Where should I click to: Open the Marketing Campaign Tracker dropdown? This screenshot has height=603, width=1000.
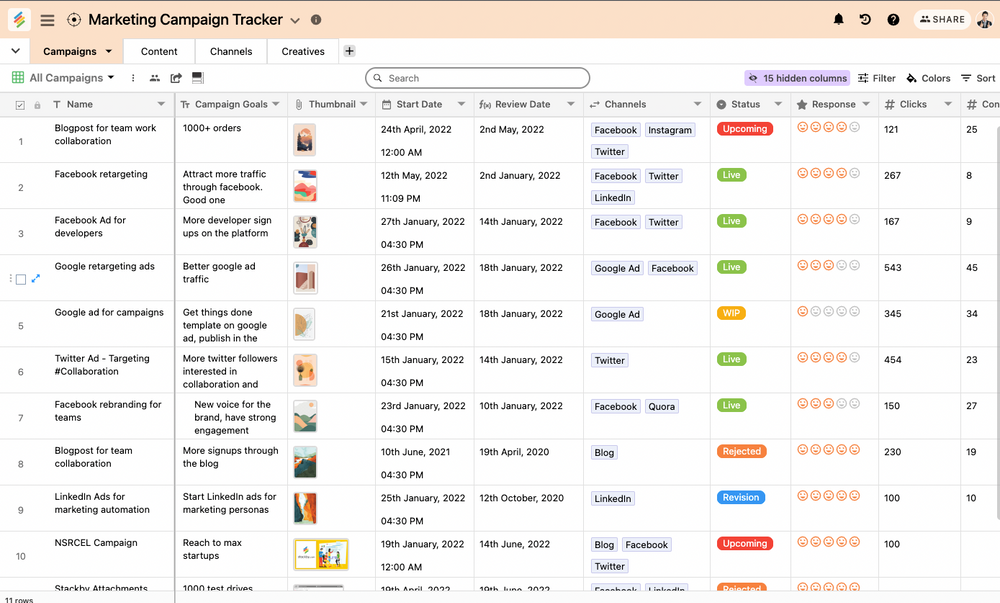pyautogui.click(x=294, y=19)
